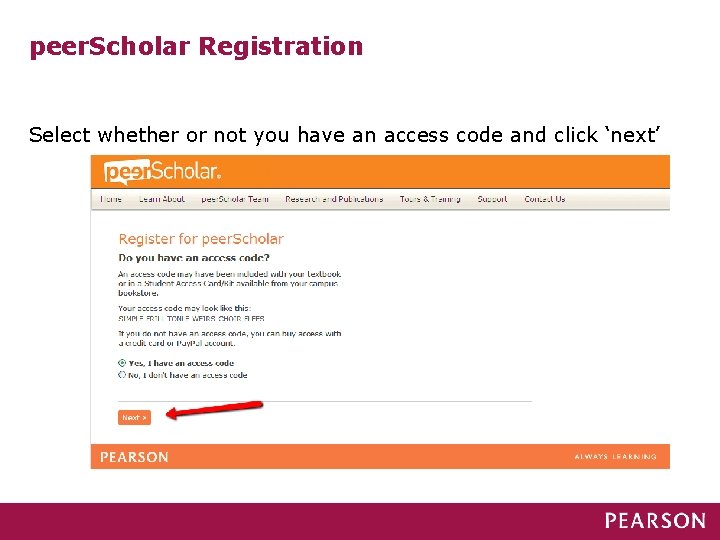Open the Home menu item
Image resolution: width=720 pixels, height=540 pixels.
(110, 199)
